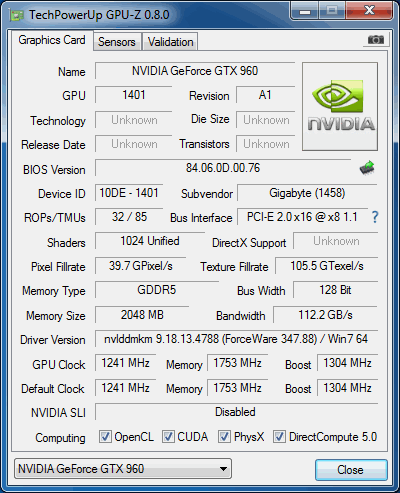Click the Release Date field showing Unknown

134,144
